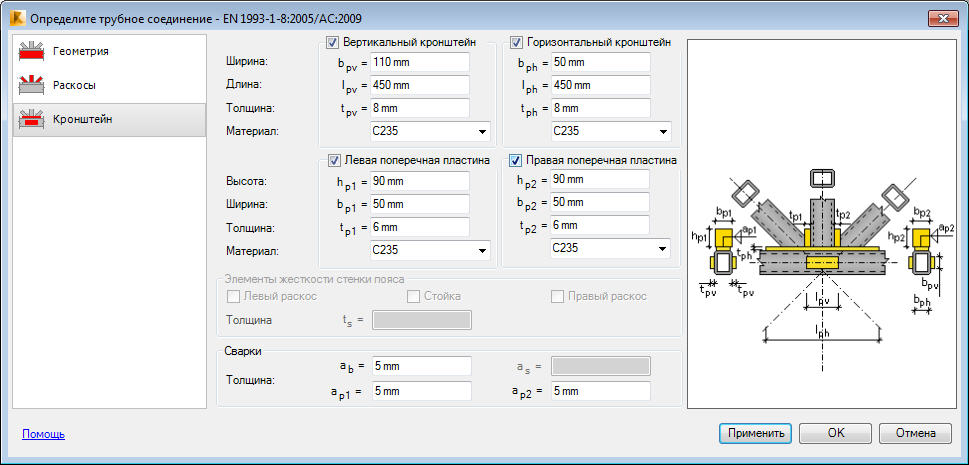The height and width of the screenshot is (465, 969).
Task: Click the Отмена button
Action: (x=915, y=433)
